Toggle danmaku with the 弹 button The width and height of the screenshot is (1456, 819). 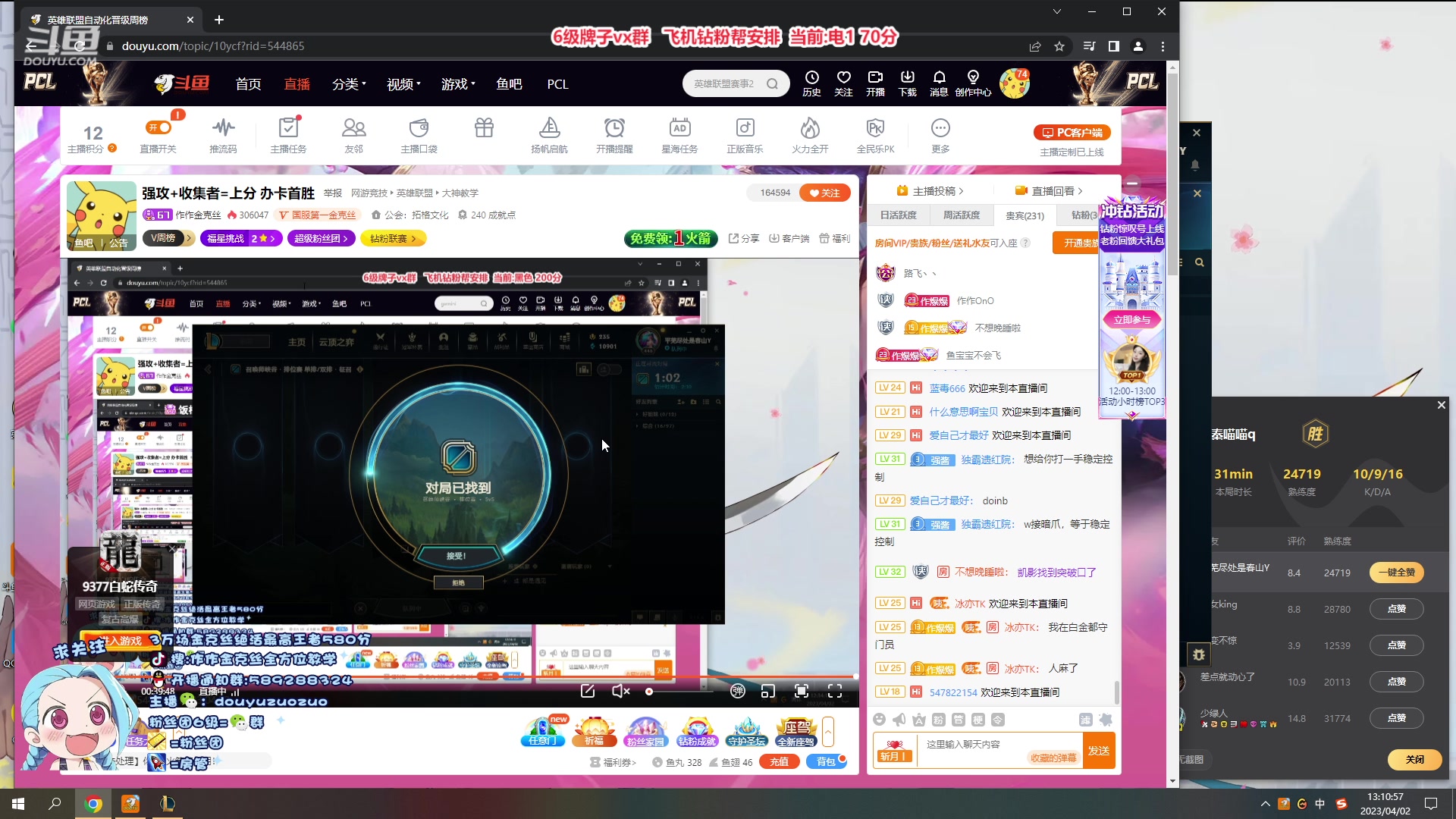737,691
